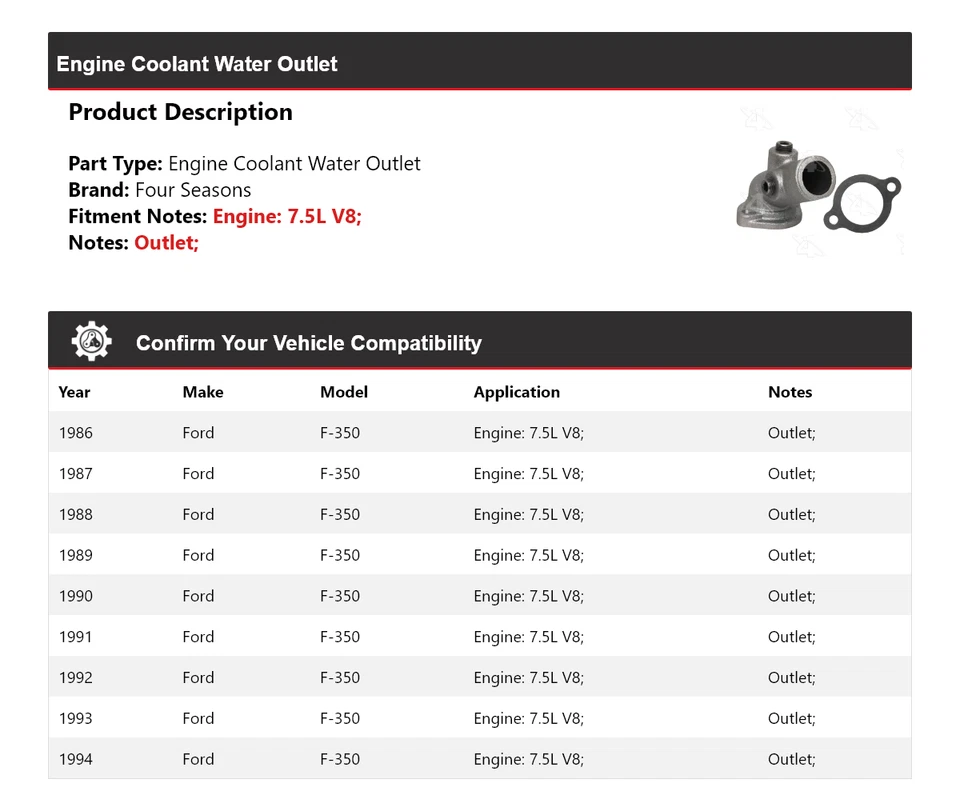
Task: Click the Engine Coolant Water Outlet header
Action: [x=197, y=64]
